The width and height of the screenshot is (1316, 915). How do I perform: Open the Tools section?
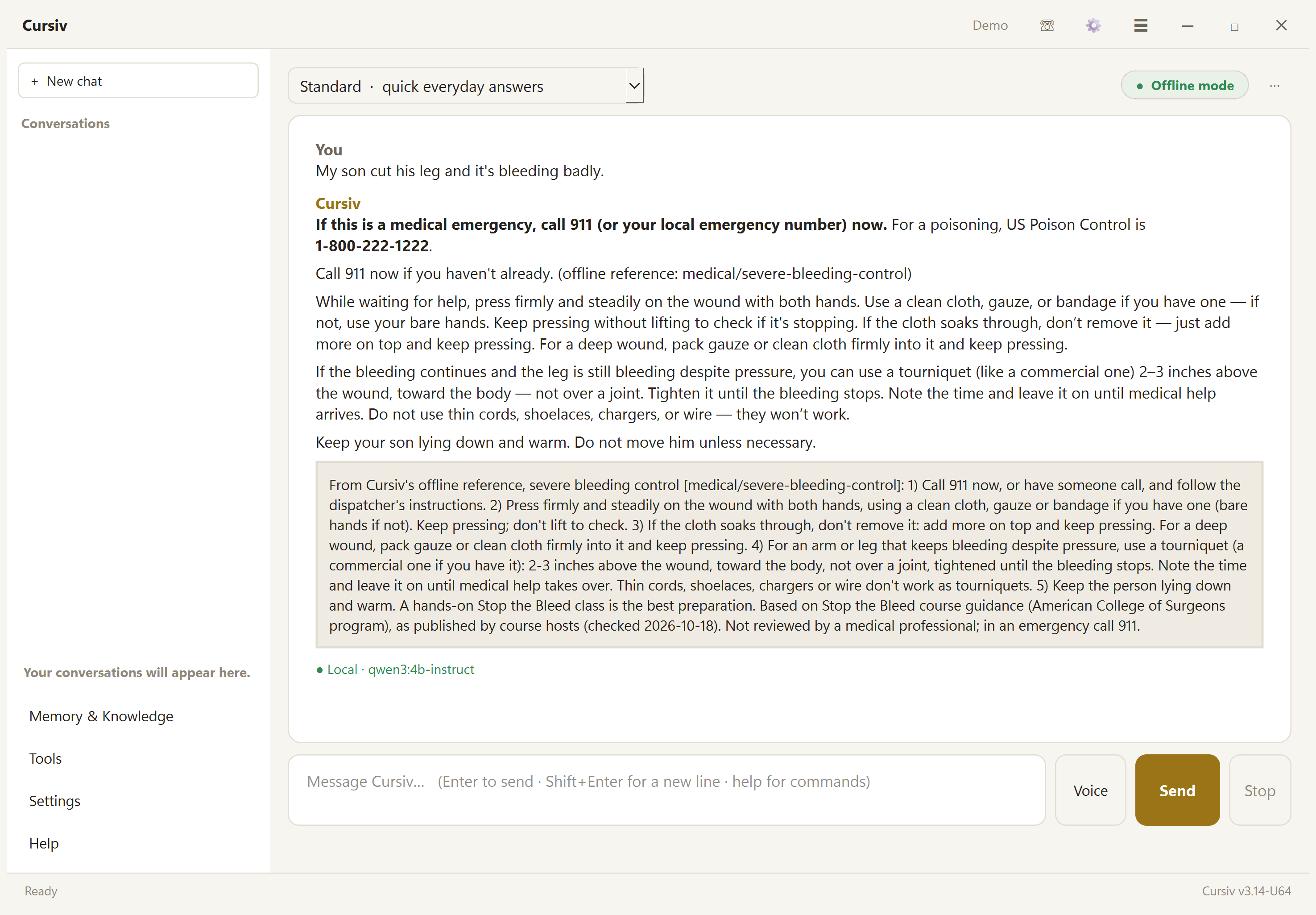click(45, 758)
